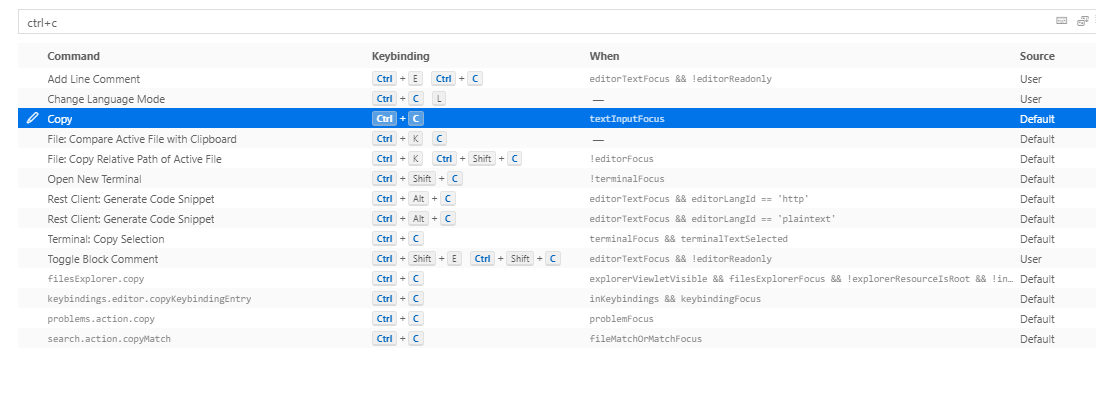Image resolution: width=1096 pixels, height=414 pixels.
Task: Click Ctrl+Shift+C keybinding for Open New Terminal
Action: [417, 179]
